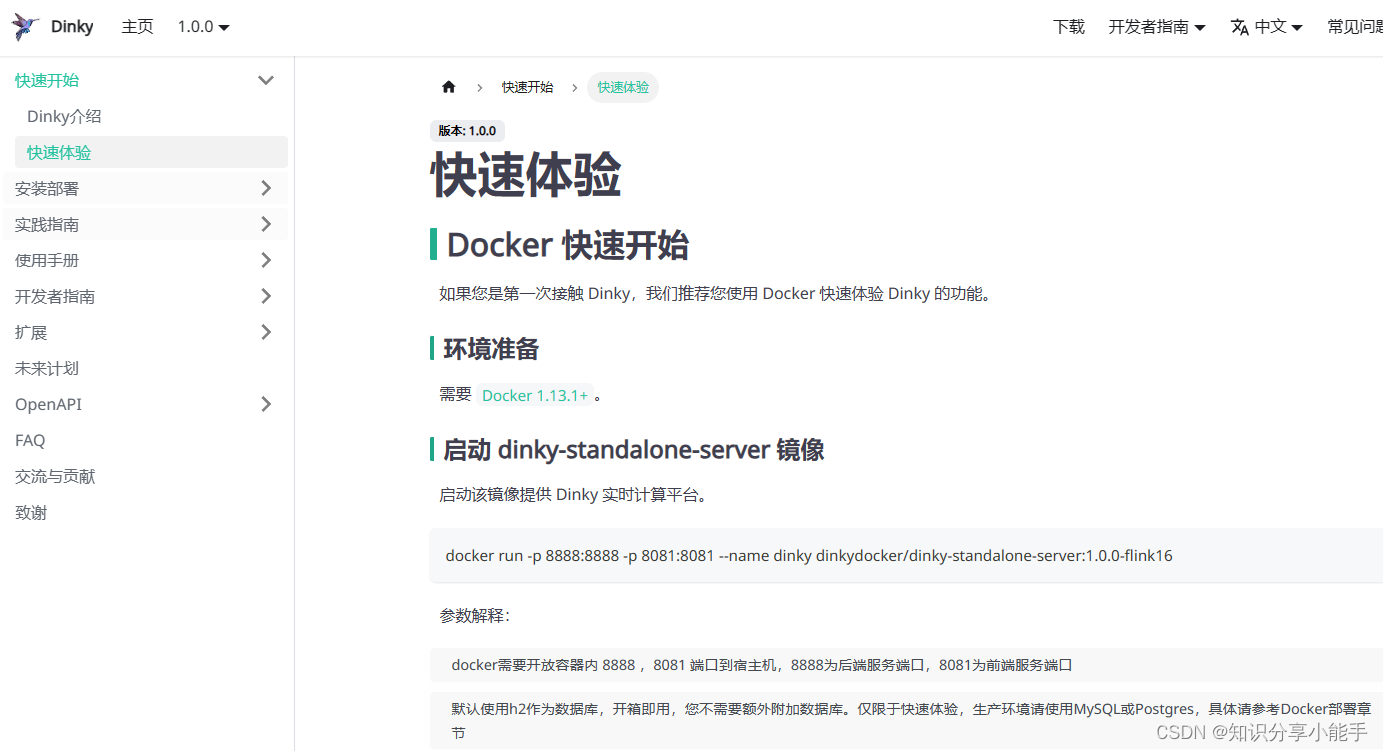
Task: Expand the OpenAPI sidebar chevron
Action: point(266,404)
